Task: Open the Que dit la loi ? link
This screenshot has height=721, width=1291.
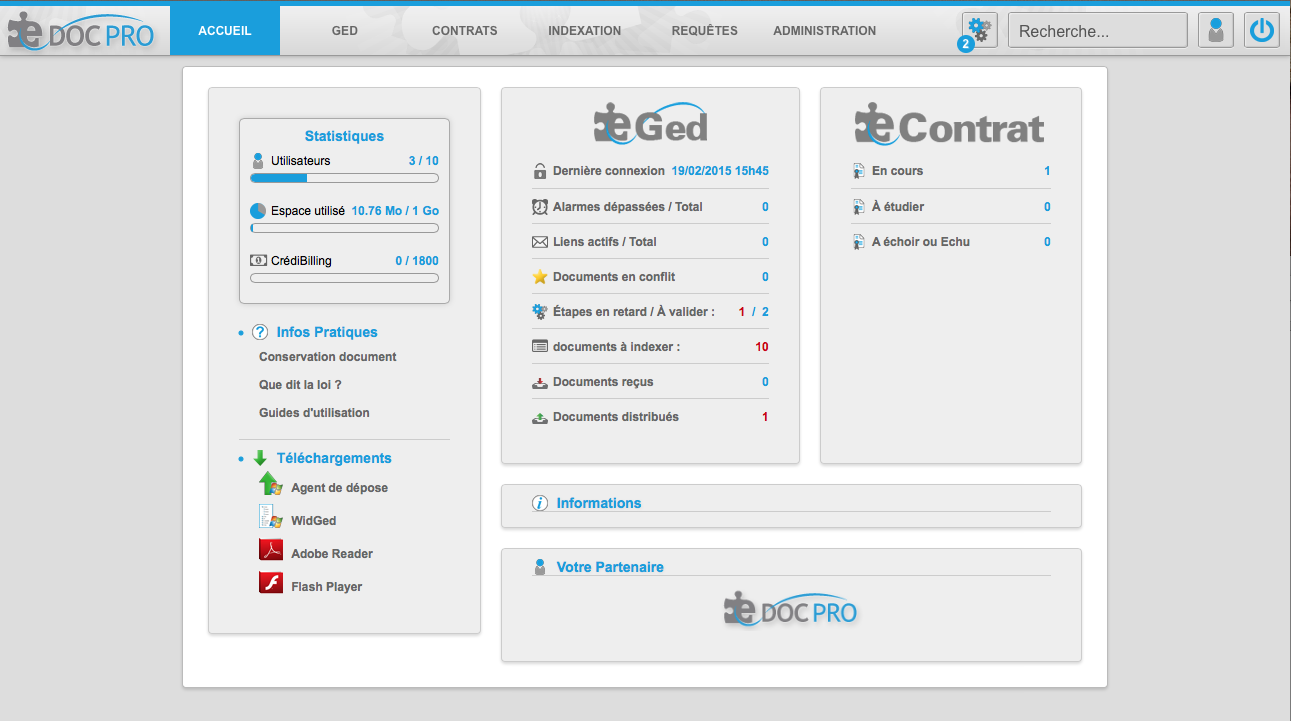Action: pos(300,385)
